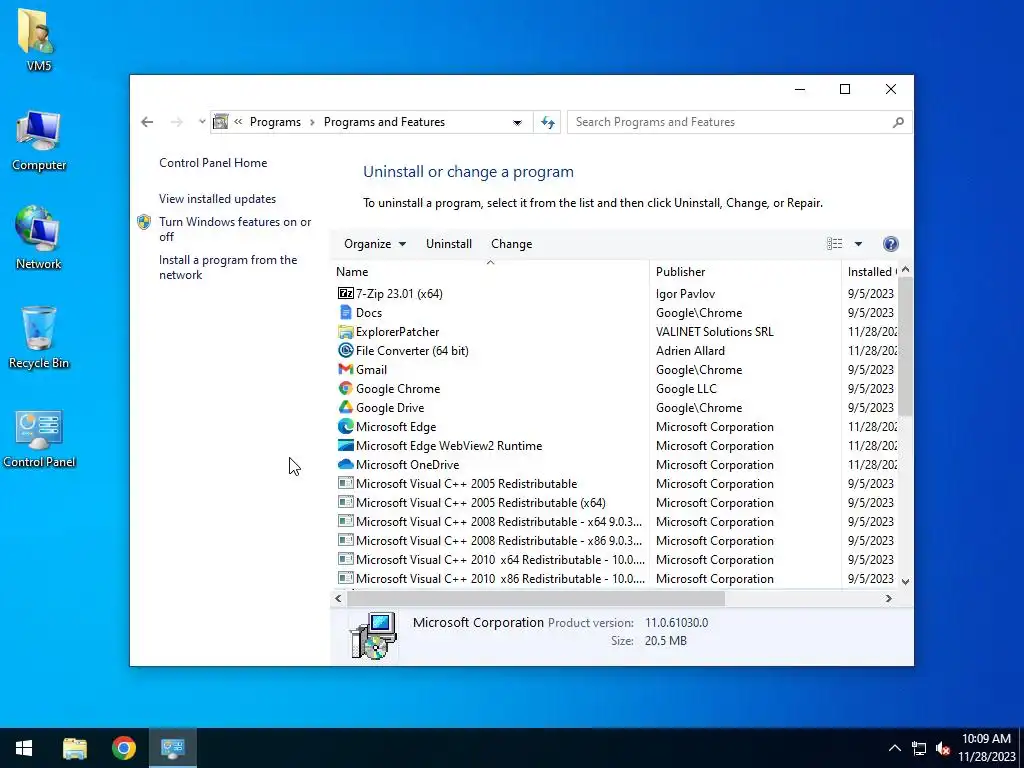Select Visual C++ 2010 x86 Redistributable row
This screenshot has height=768, width=1024.
(x=615, y=578)
